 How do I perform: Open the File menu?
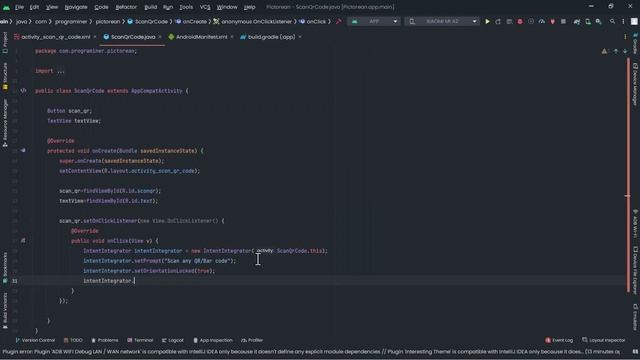point(19,7)
